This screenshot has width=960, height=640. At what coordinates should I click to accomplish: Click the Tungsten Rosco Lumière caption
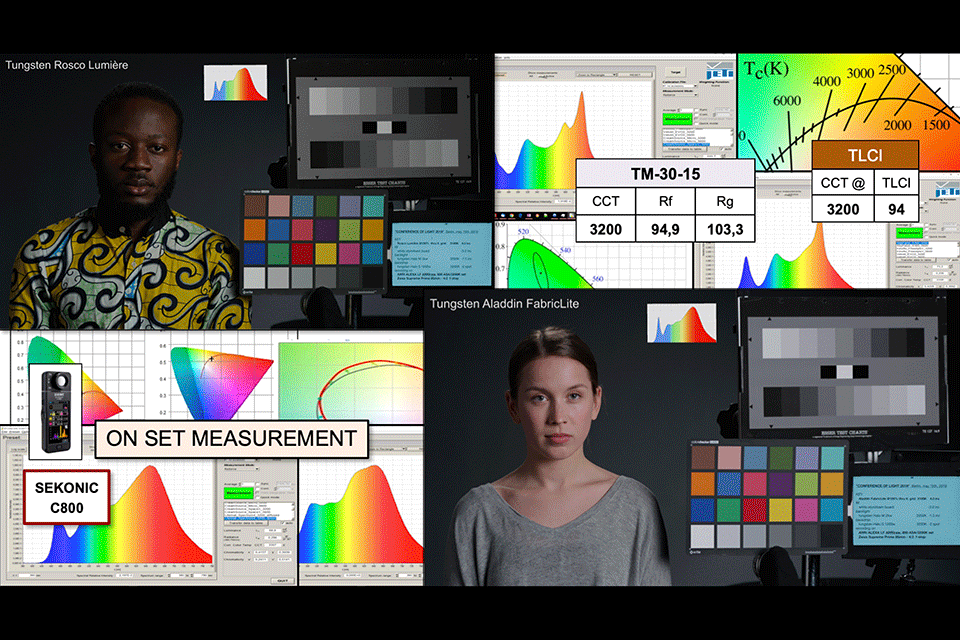pos(67,65)
